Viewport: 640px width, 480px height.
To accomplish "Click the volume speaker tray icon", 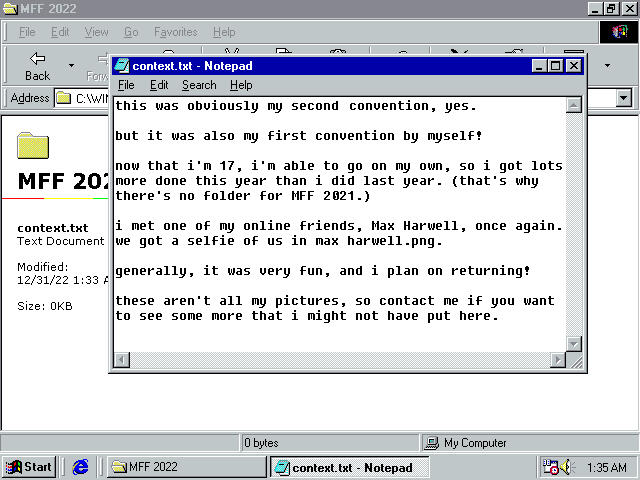I will pyautogui.click(x=567, y=467).
